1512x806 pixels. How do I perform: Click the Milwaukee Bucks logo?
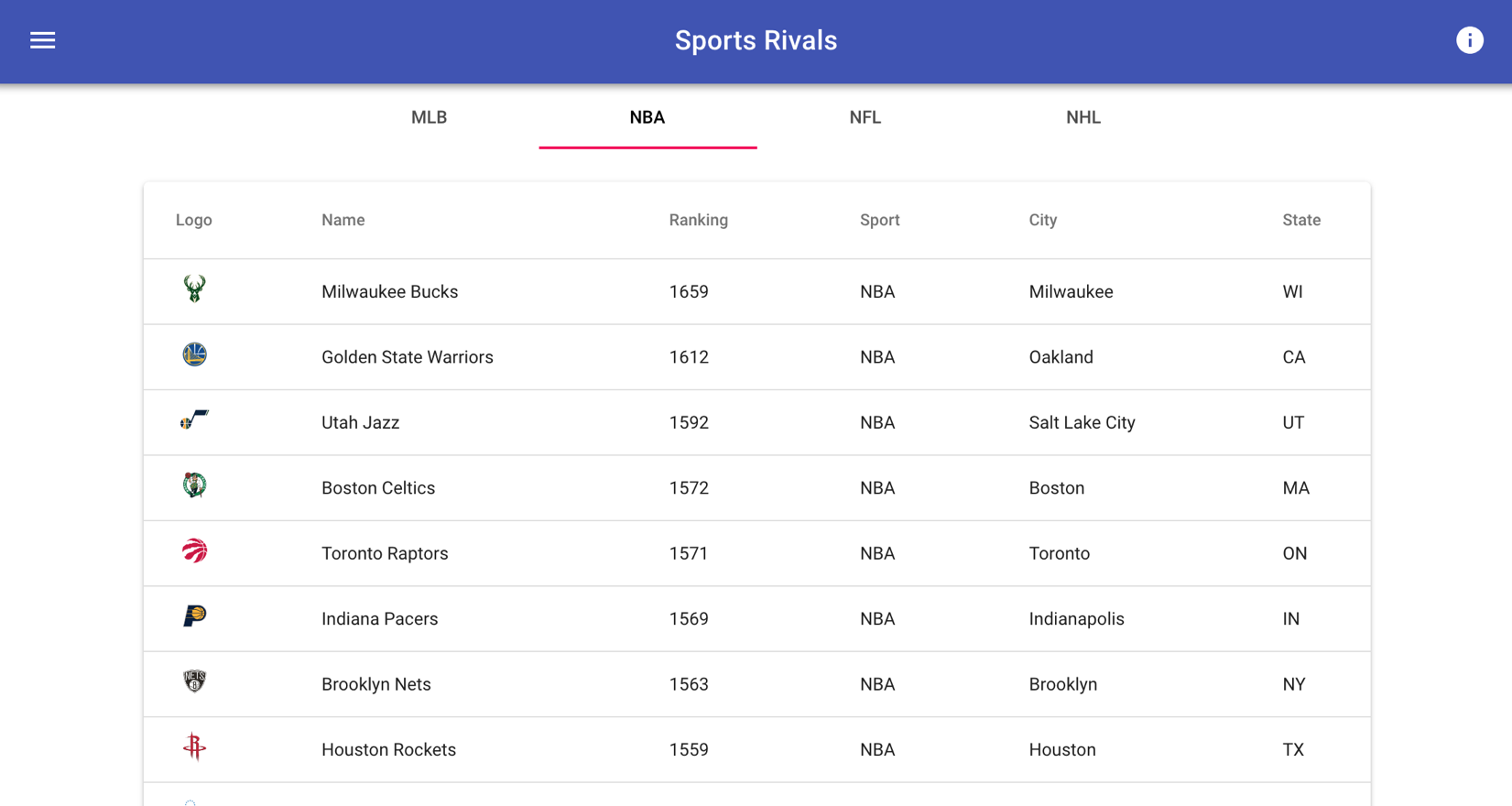[194, 289]
